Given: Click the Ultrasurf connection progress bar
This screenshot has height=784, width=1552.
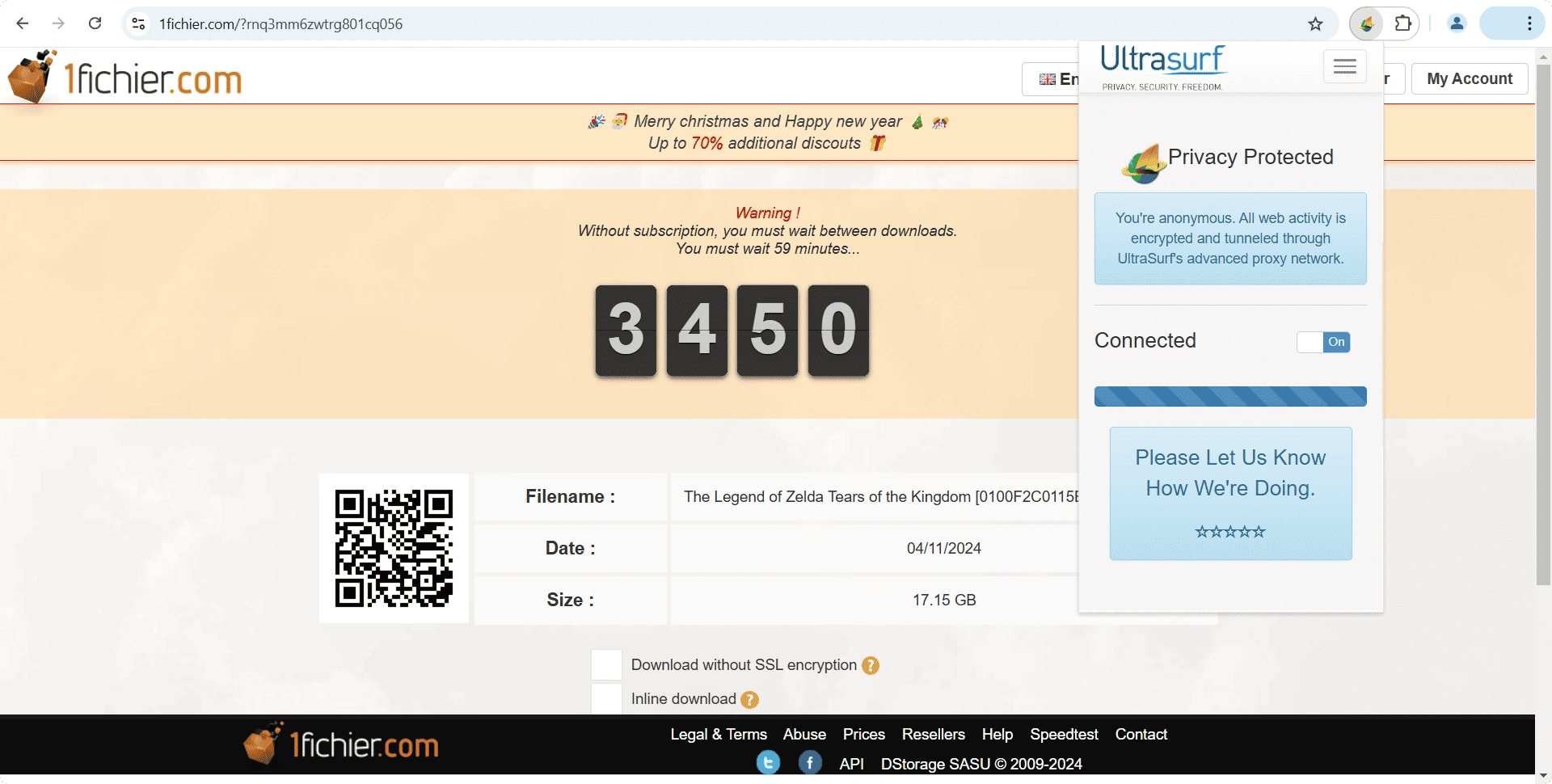Looking at the screenshot, I should (x=1230, y=396).
